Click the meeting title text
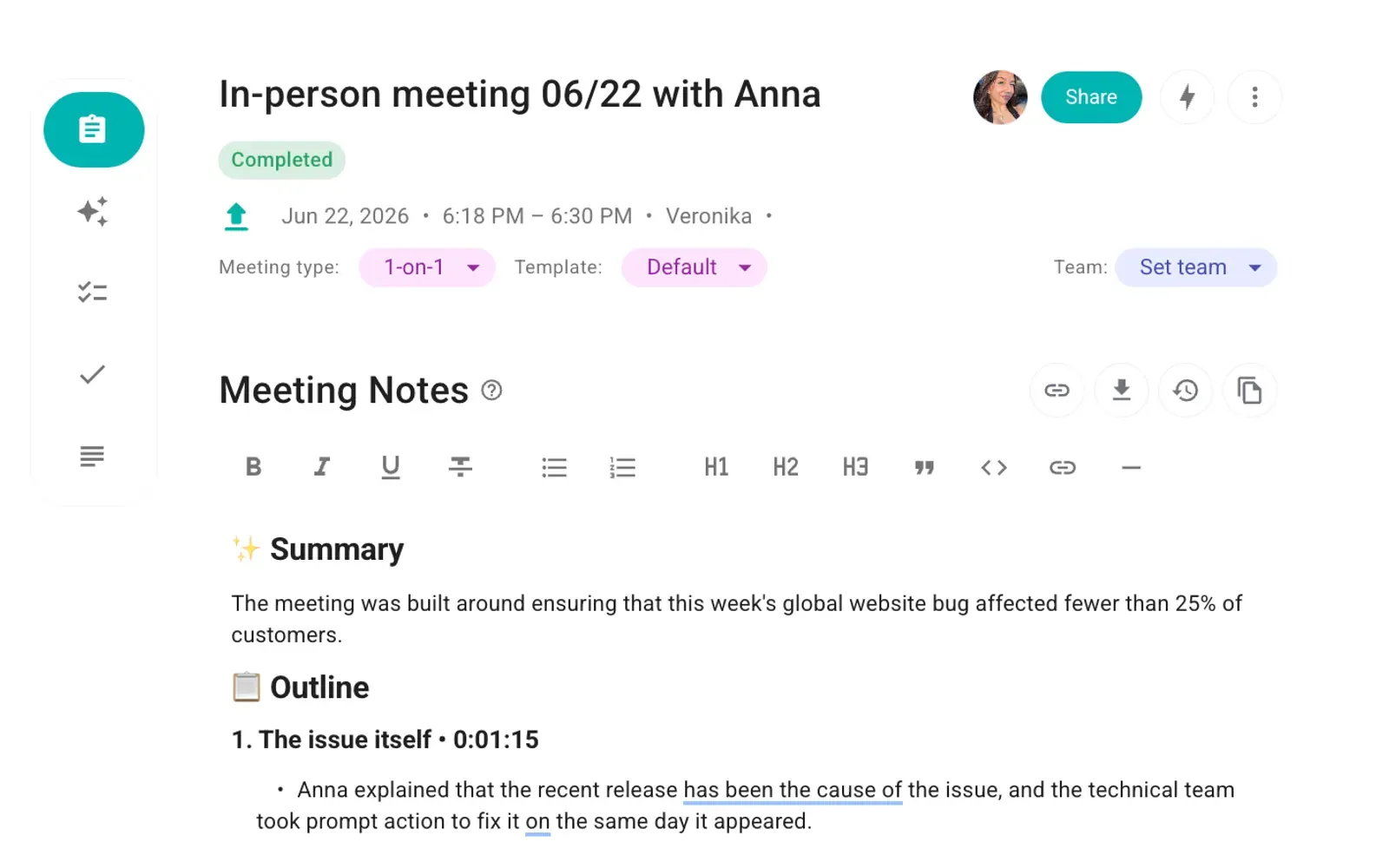Screen dimensions: 1389x868 point(520,95)
